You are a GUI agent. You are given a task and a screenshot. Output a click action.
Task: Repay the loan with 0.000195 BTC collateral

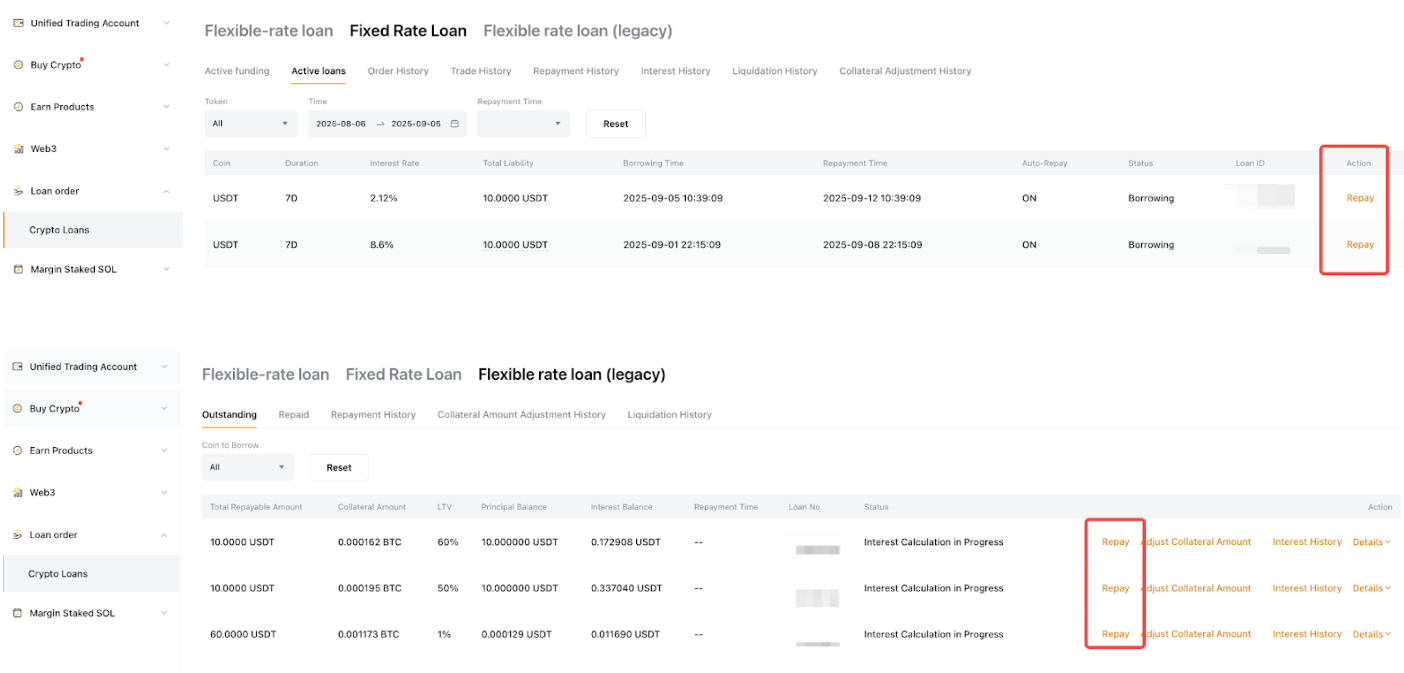coord(1115,588)
